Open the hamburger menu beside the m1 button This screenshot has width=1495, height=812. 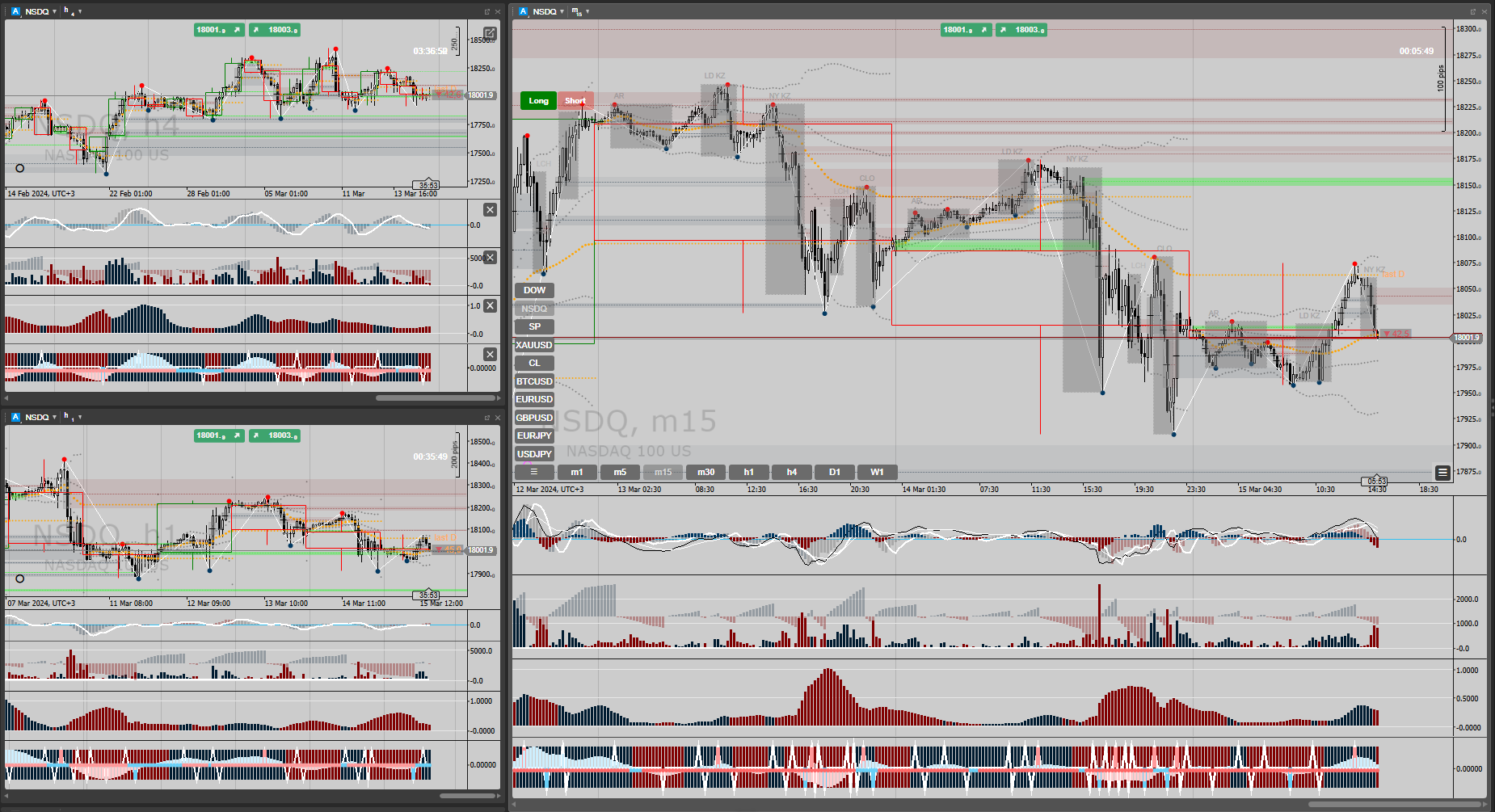pos(533,472)
